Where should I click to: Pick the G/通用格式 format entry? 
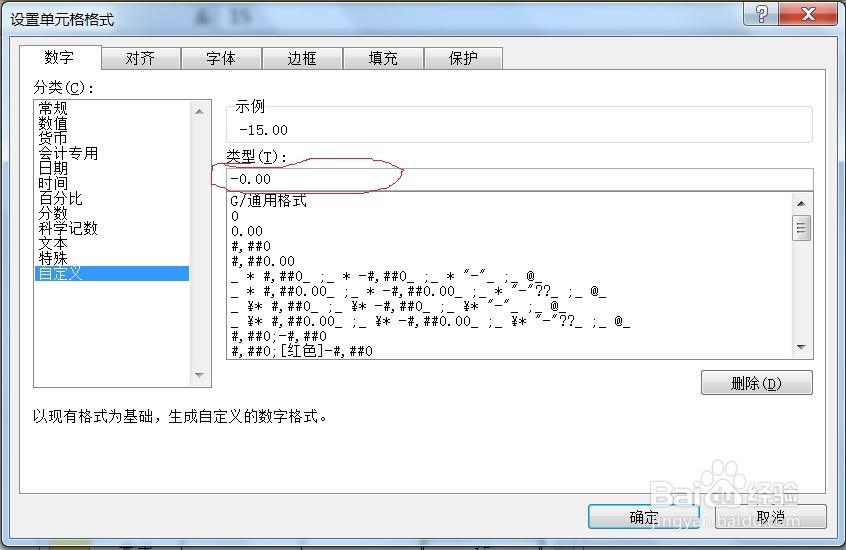[x=509, y=201]
